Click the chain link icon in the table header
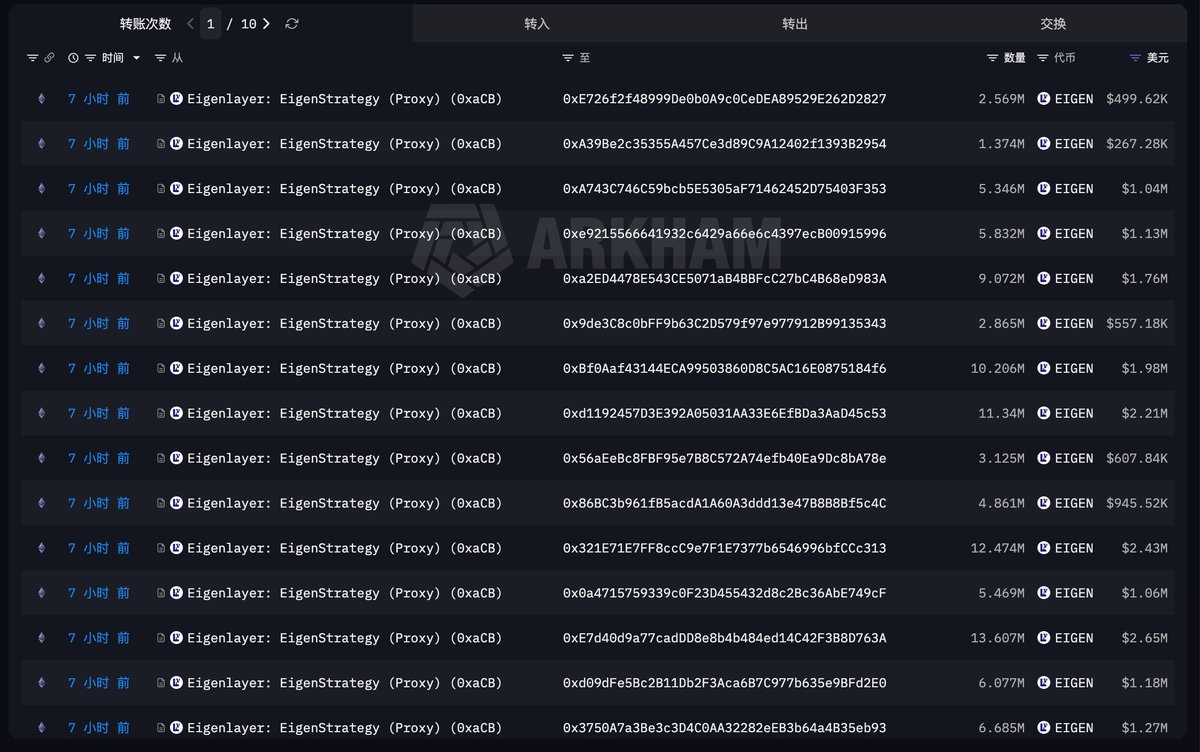 tap(49, 58)
